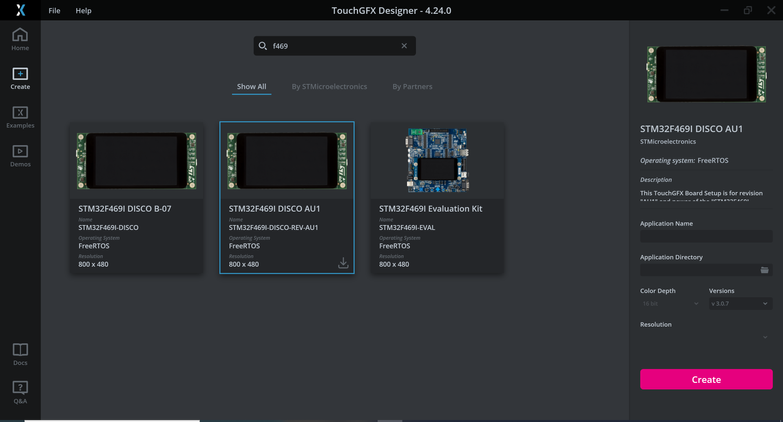Browse for application directory folder
Viewport: 783px width, 422px height.
[x=764, y=270]
